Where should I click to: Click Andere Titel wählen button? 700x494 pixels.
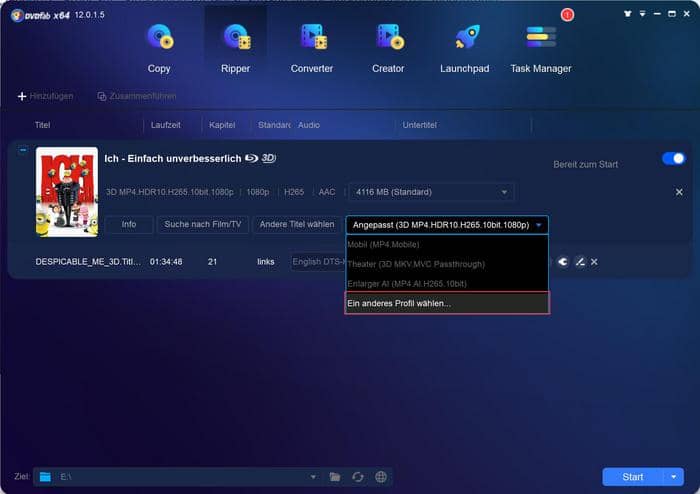(x=297, y=224)
